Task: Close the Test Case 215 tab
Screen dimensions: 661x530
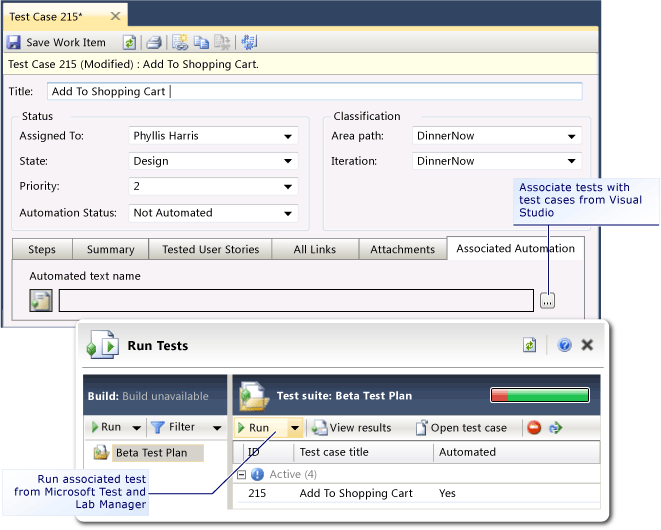Action: point(115,16)
